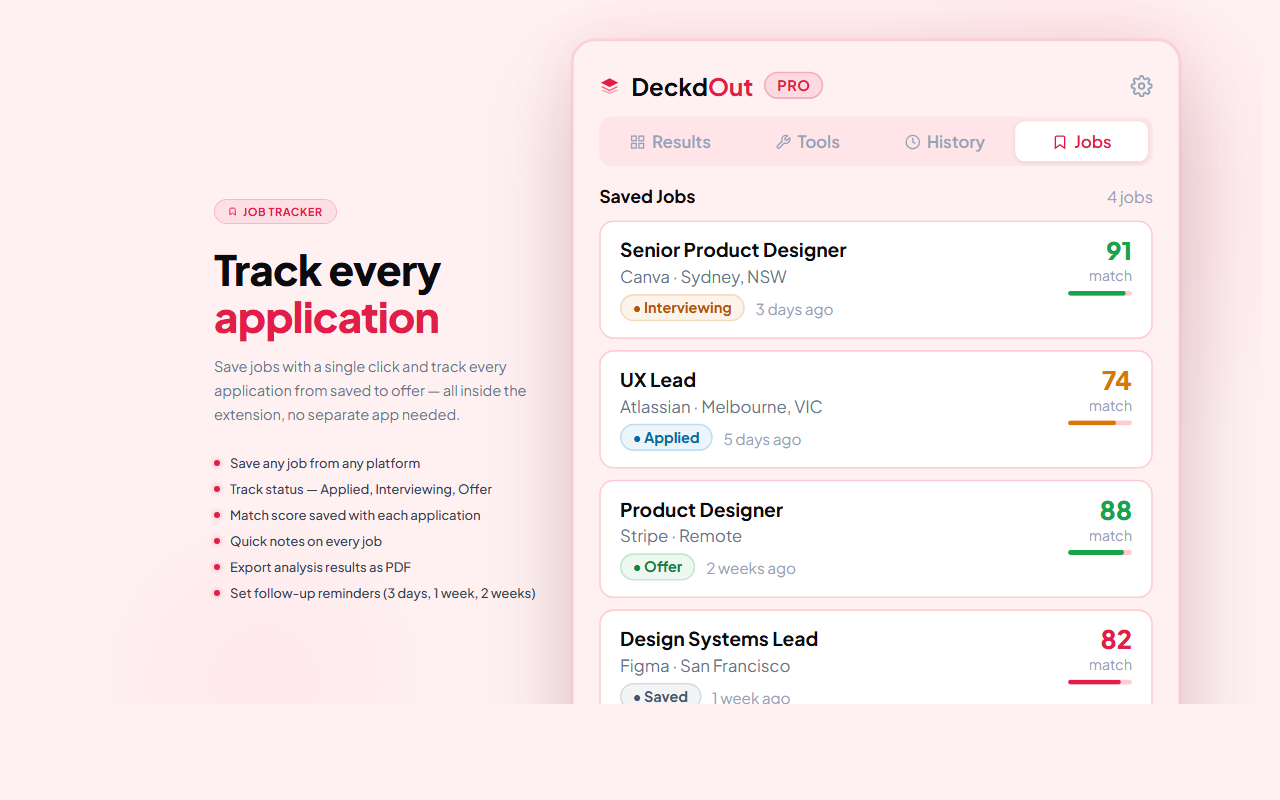Image resolution: width=1280 pixels, height=800 pixels.
Task: Toggle the Applied status on UX Lead
Action: [666, 437]
